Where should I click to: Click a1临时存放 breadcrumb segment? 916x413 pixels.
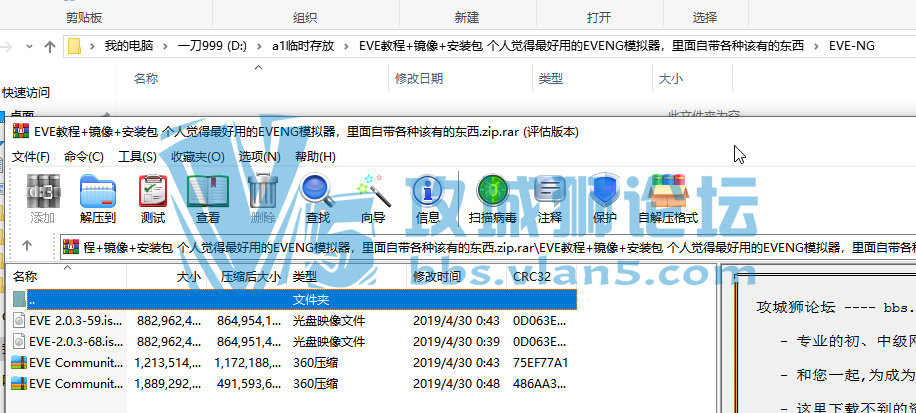(x=303, y=46)
